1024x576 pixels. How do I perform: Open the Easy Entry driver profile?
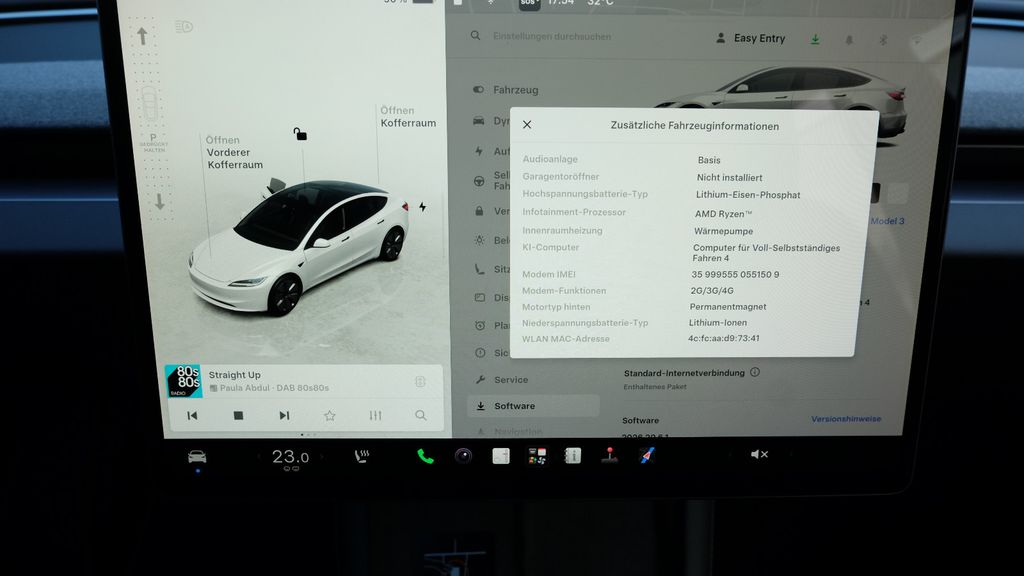[x=751, y=39]
